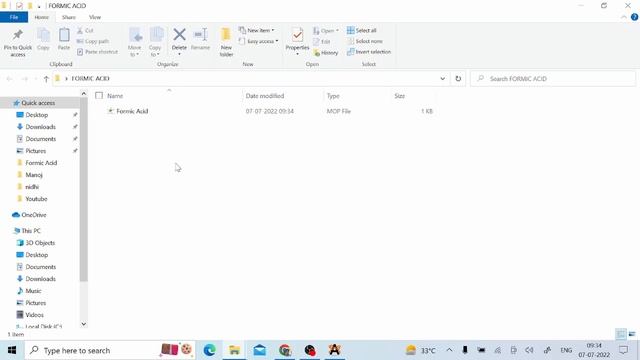640x360 pixels.
Task: Open the Videos folder under This PC
Action: 34,315
